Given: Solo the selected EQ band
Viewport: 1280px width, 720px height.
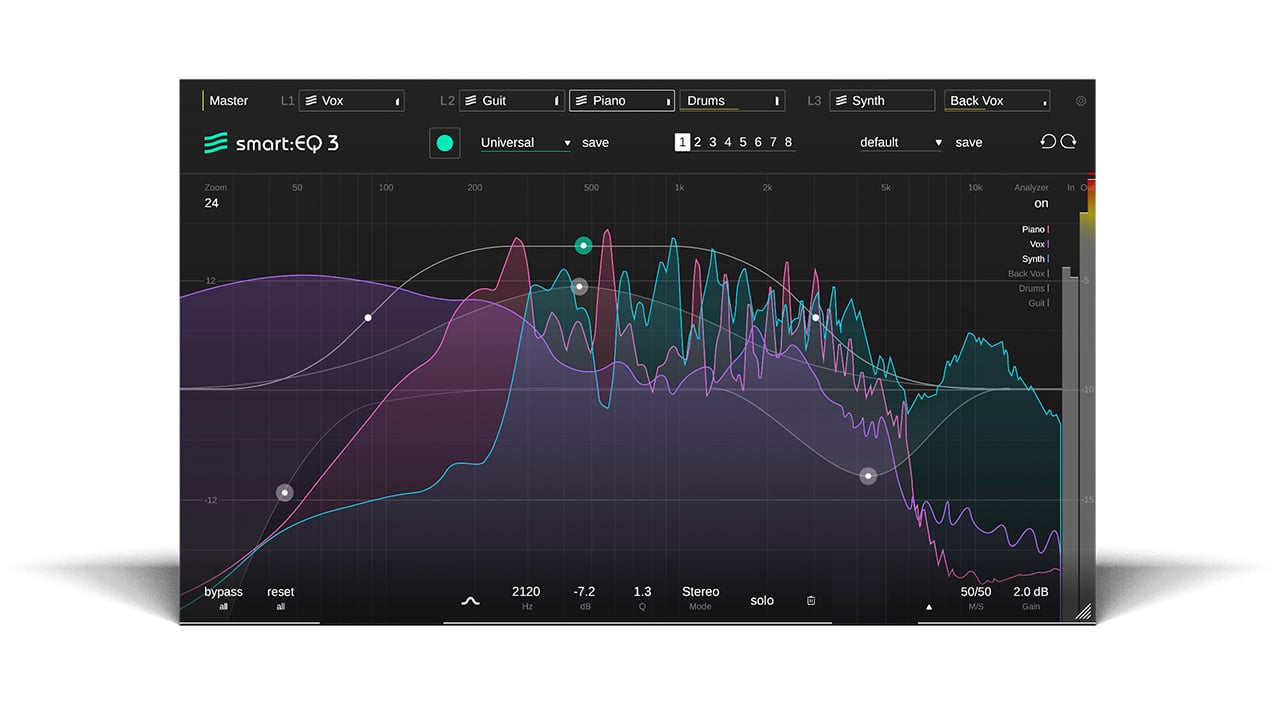Looking at the screenshot, I should pos(762,600).
